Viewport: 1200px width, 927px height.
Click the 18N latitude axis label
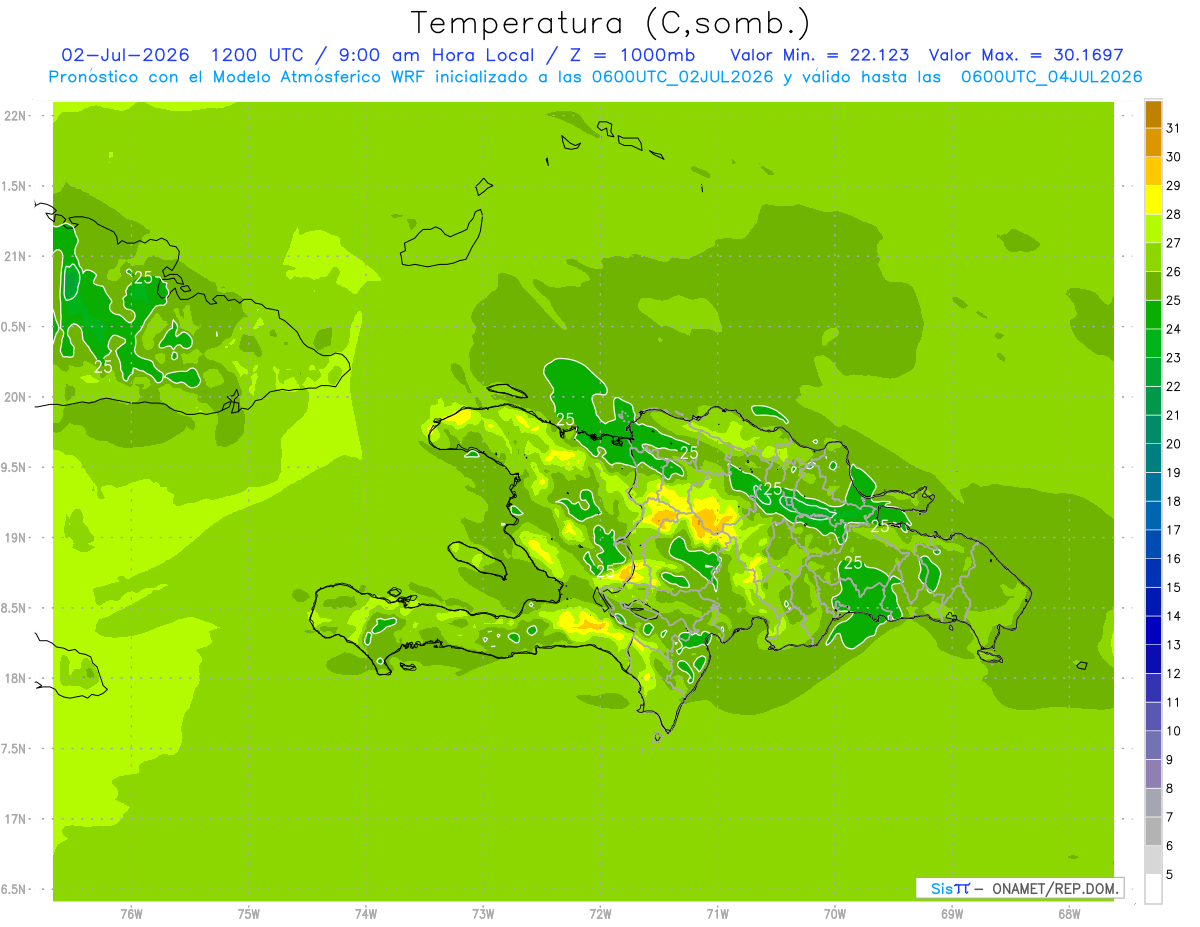[14, 678]
